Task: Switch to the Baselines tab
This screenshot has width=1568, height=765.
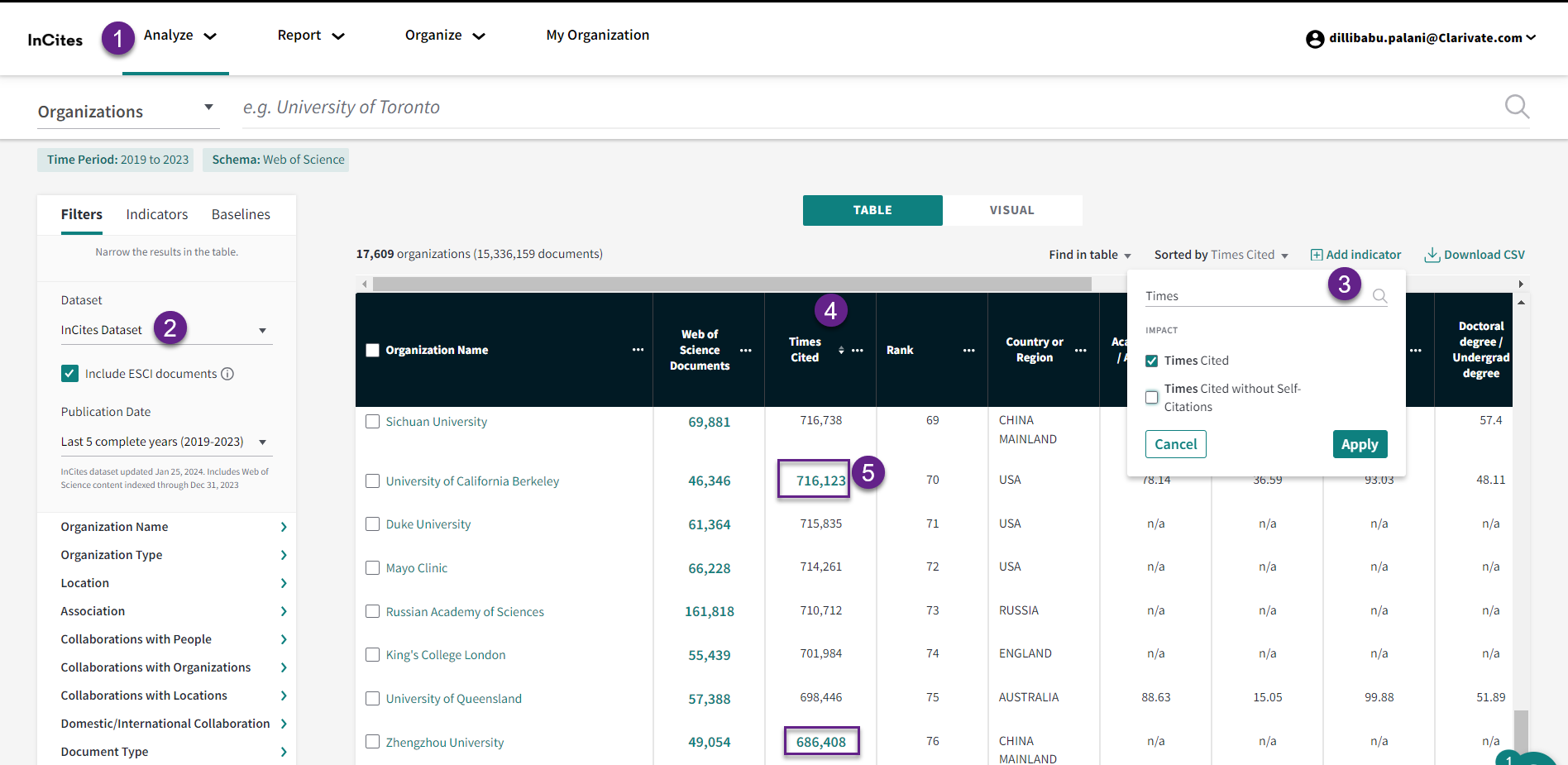Action: coord(241,214)
